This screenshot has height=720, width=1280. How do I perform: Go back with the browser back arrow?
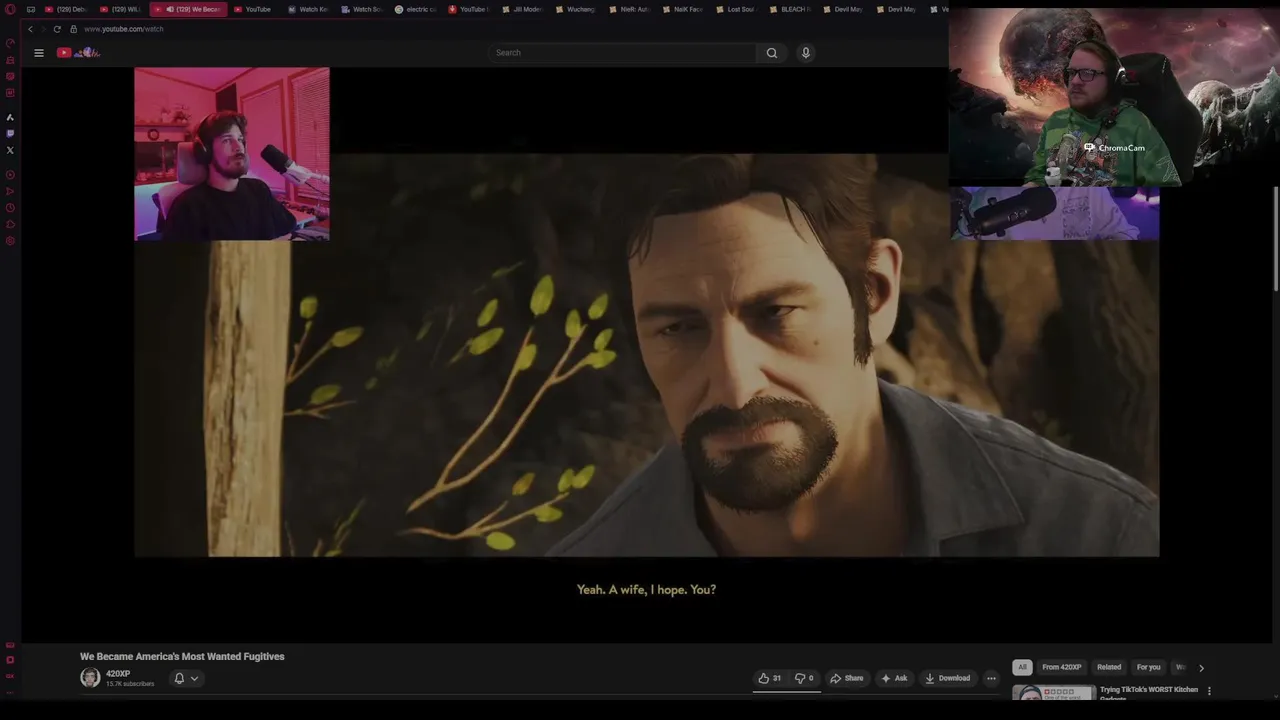click(30, 29)
